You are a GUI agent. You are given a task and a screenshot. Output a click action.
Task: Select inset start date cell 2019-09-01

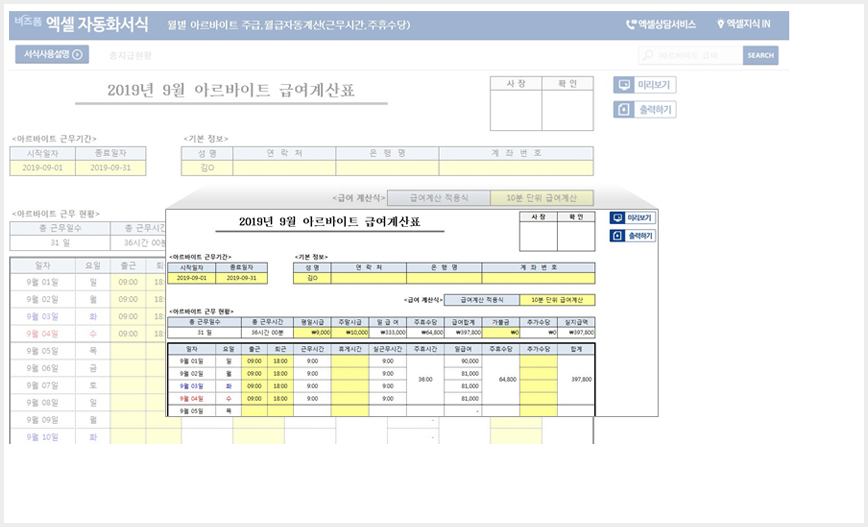pos(192,278)
